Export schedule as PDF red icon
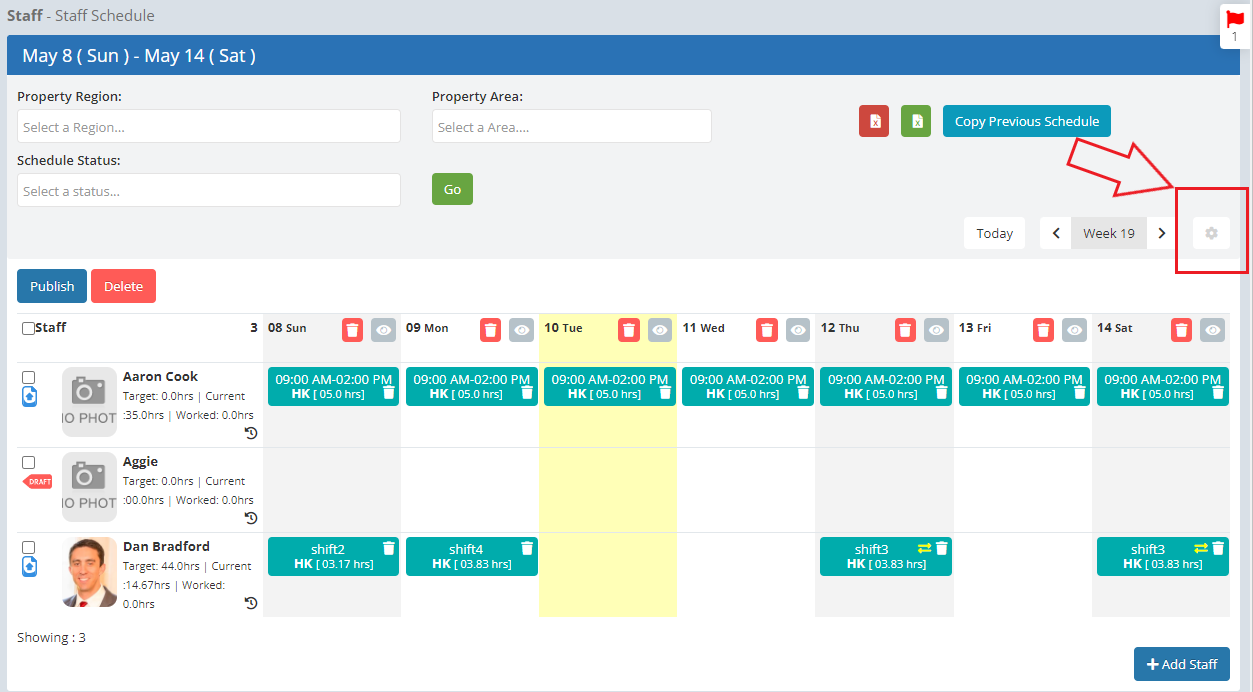 pyautogui.click(x=875, y=121)
